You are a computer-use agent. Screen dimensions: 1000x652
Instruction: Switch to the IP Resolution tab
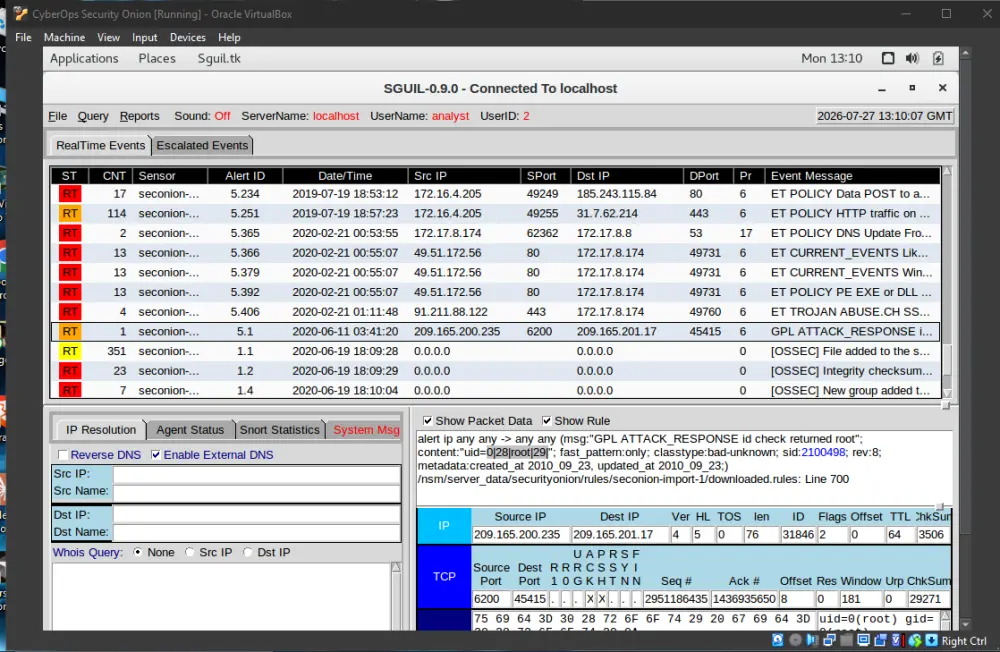point(101,430)
